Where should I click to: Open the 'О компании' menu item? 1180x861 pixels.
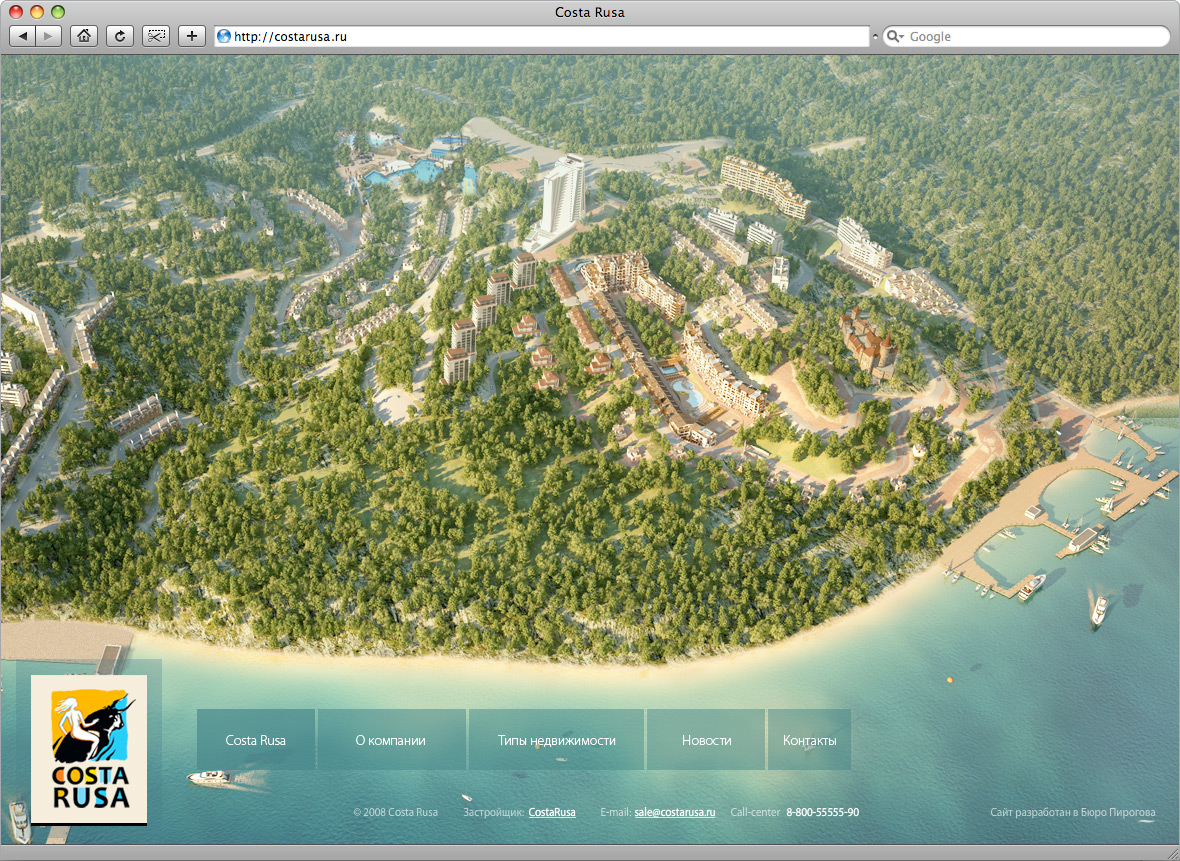[x=391, y=740]
